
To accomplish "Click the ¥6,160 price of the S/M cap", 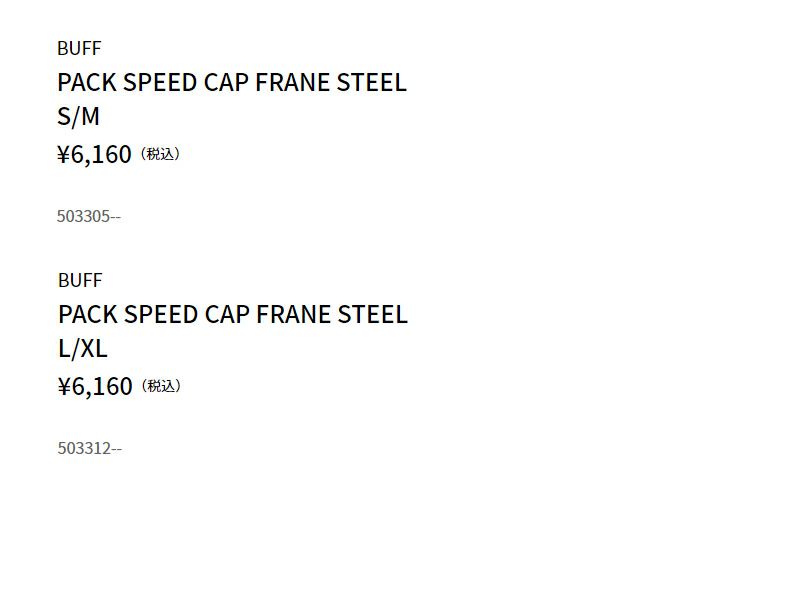I will (x=95, y=154).
